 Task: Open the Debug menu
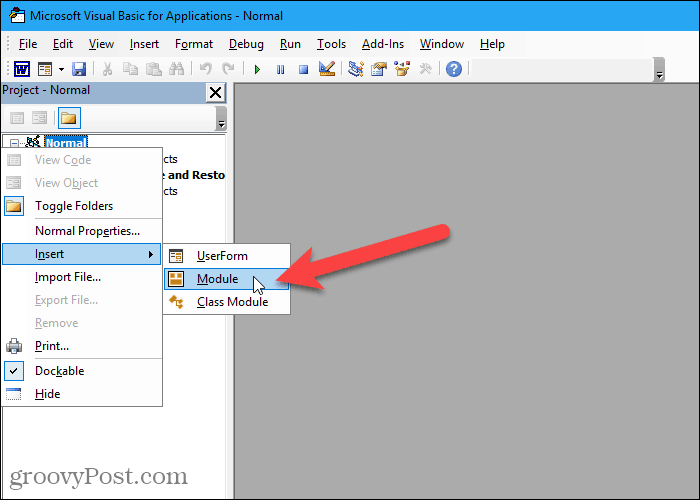[x=246, y=44]
